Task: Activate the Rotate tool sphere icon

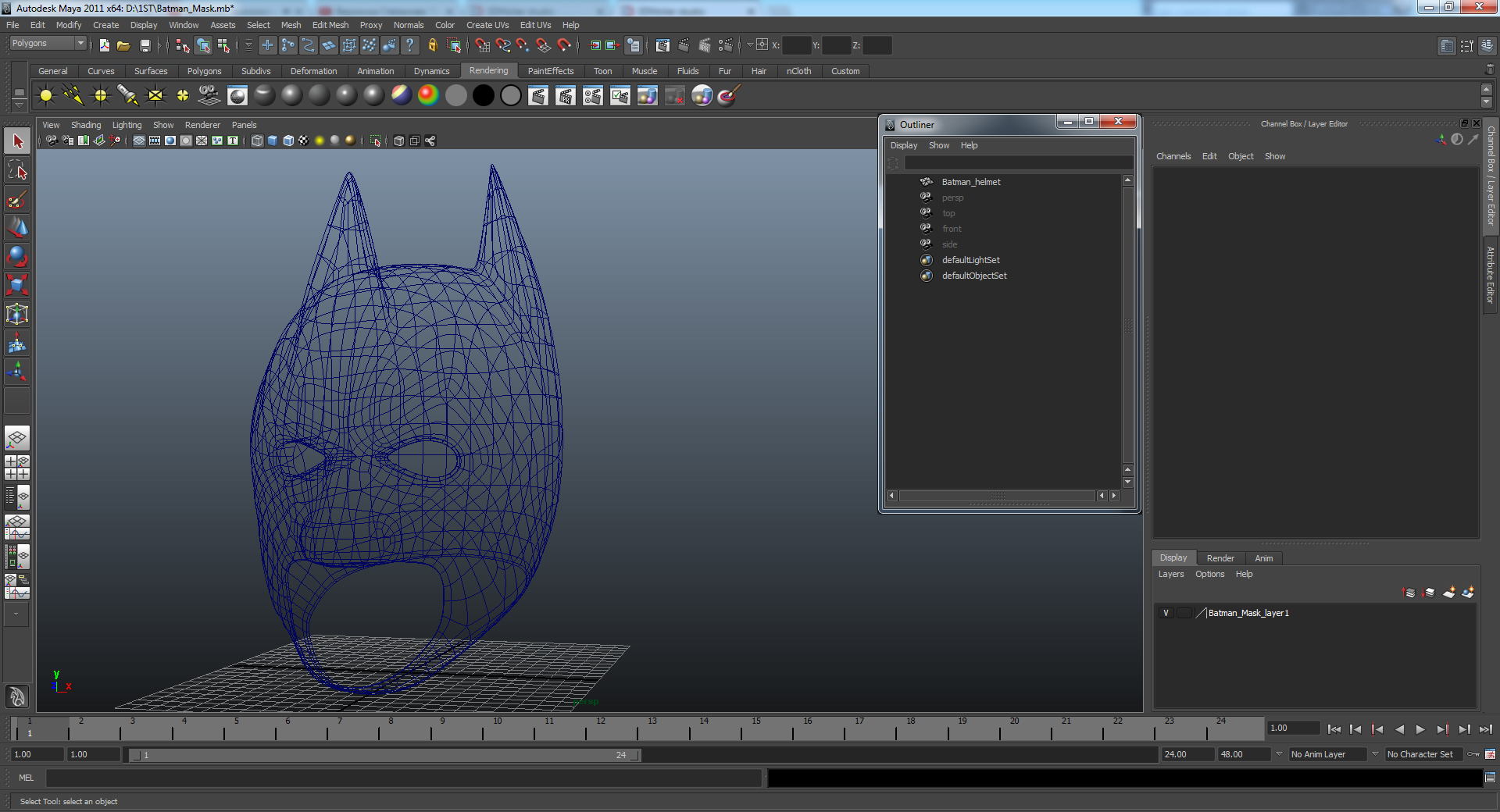Action: click(x=17, y=257)
